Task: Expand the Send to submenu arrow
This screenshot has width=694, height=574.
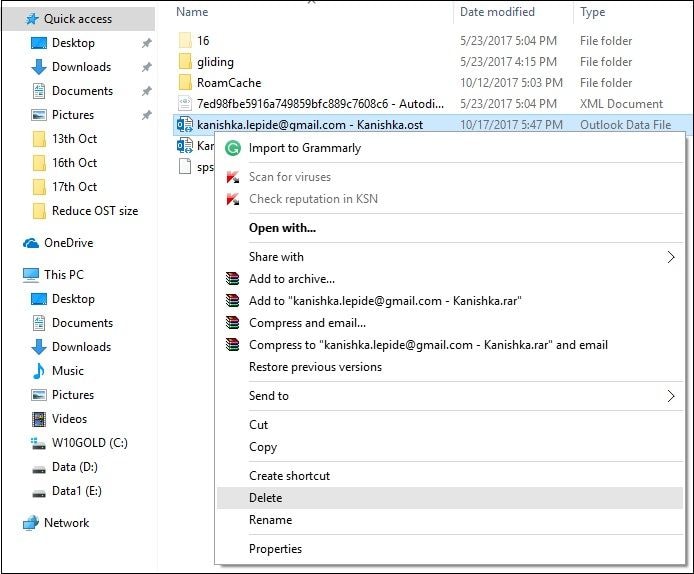Action: [671, 396]
